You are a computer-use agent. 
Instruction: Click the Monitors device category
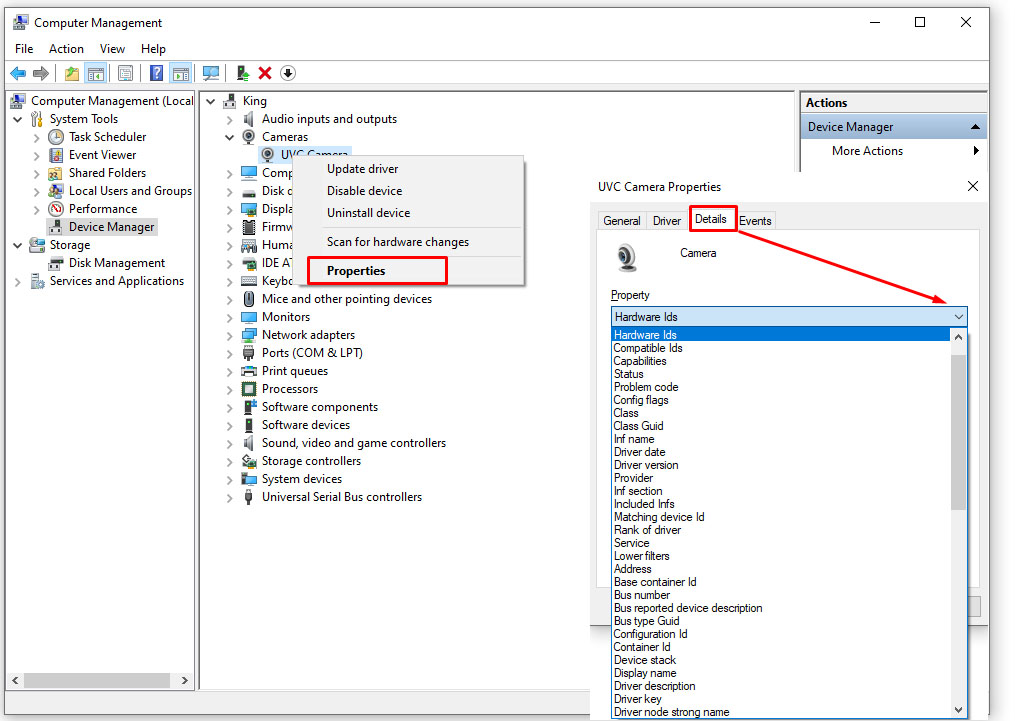(285, 316)
